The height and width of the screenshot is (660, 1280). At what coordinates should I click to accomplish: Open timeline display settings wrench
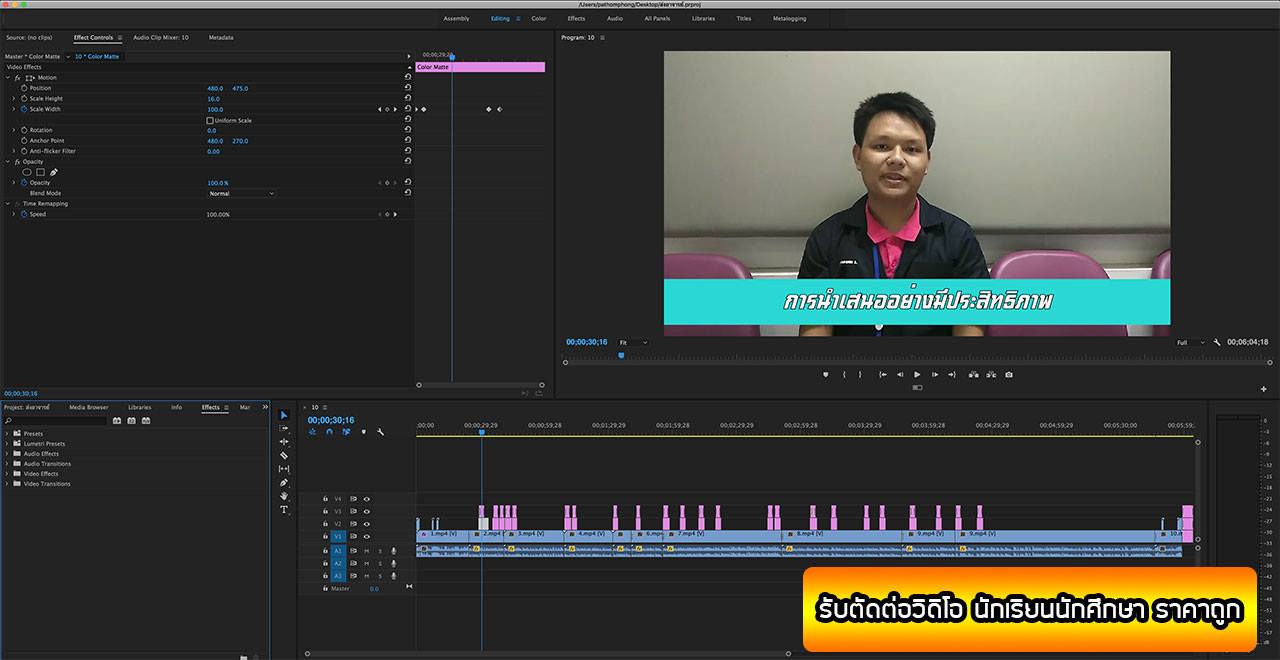pos(380,432)
